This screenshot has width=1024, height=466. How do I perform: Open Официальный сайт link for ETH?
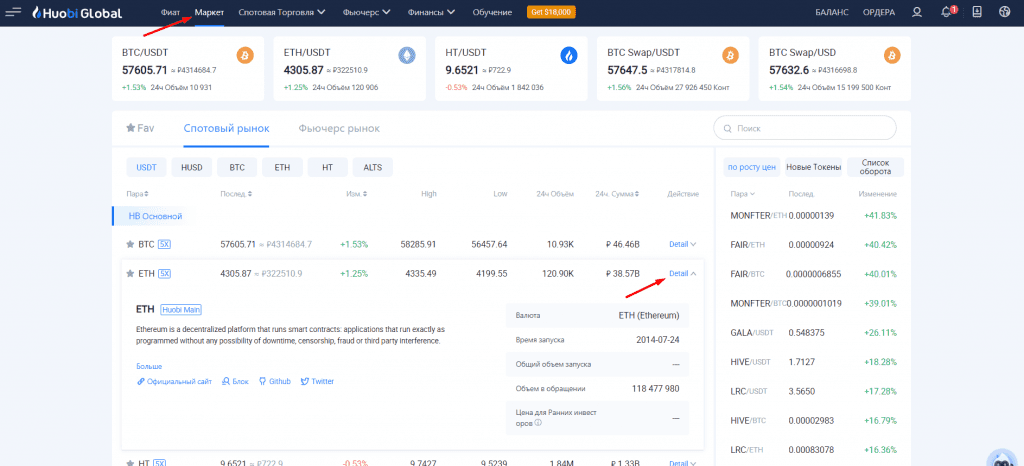(x=174, y=381)
